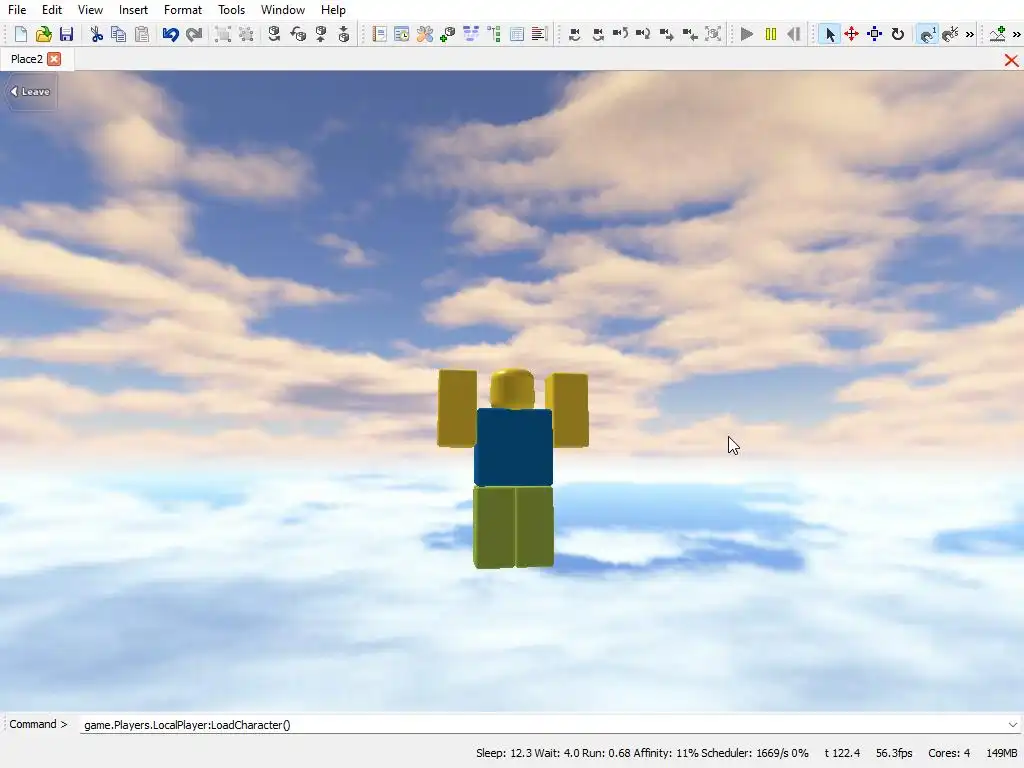This screenshot has width=1024, height=768.
Task: Reset simulation with the rewind icon
Action: tap(793, 35)
